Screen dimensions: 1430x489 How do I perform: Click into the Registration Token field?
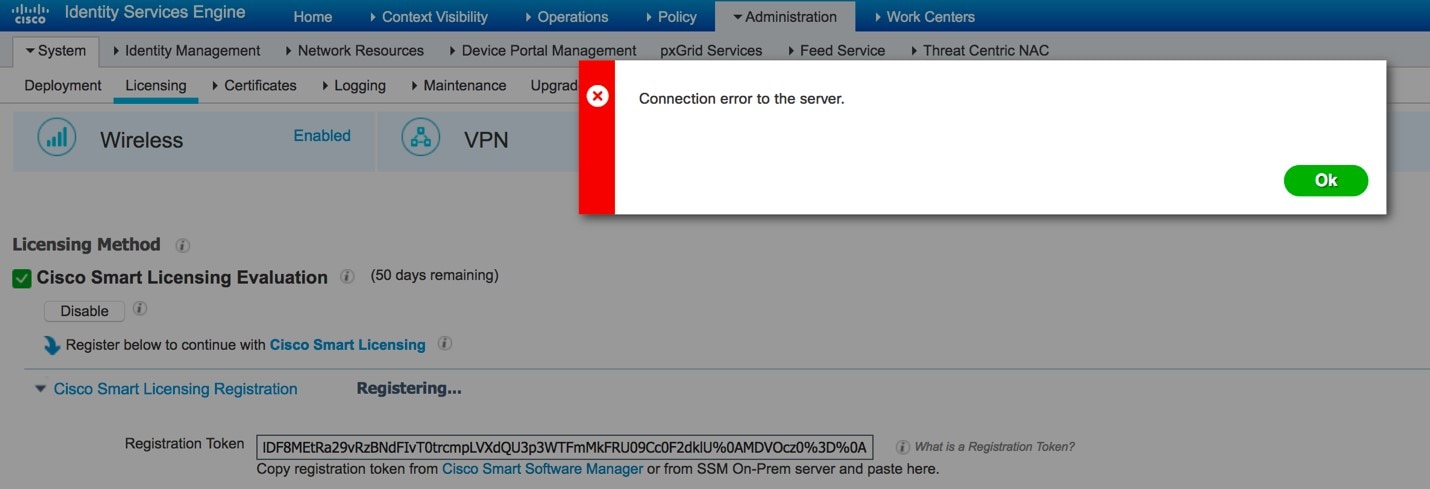[x=565, y=446]
